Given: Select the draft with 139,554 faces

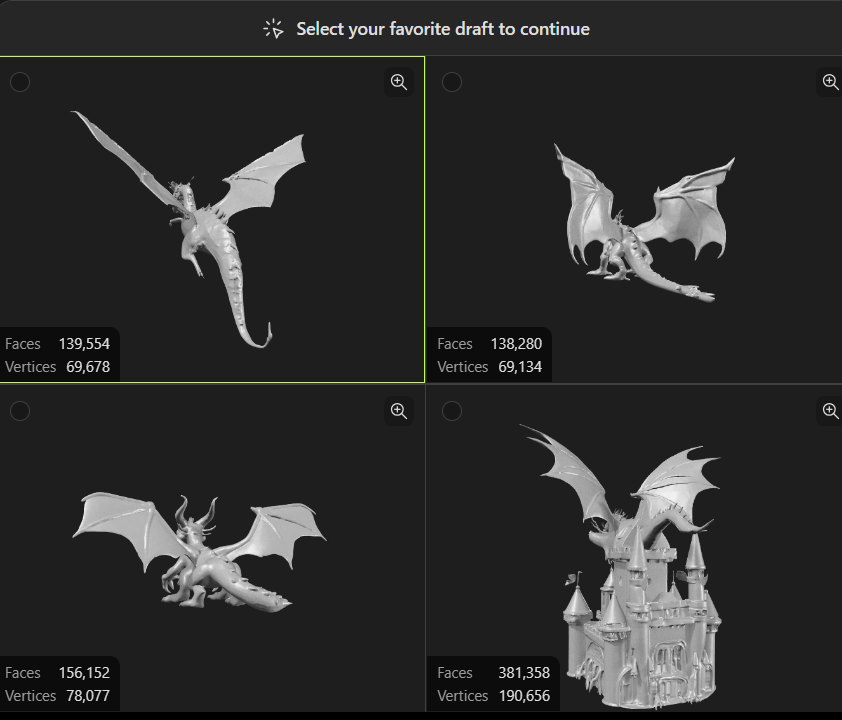Looking at the screenshot, I should (x=20, y=82).
